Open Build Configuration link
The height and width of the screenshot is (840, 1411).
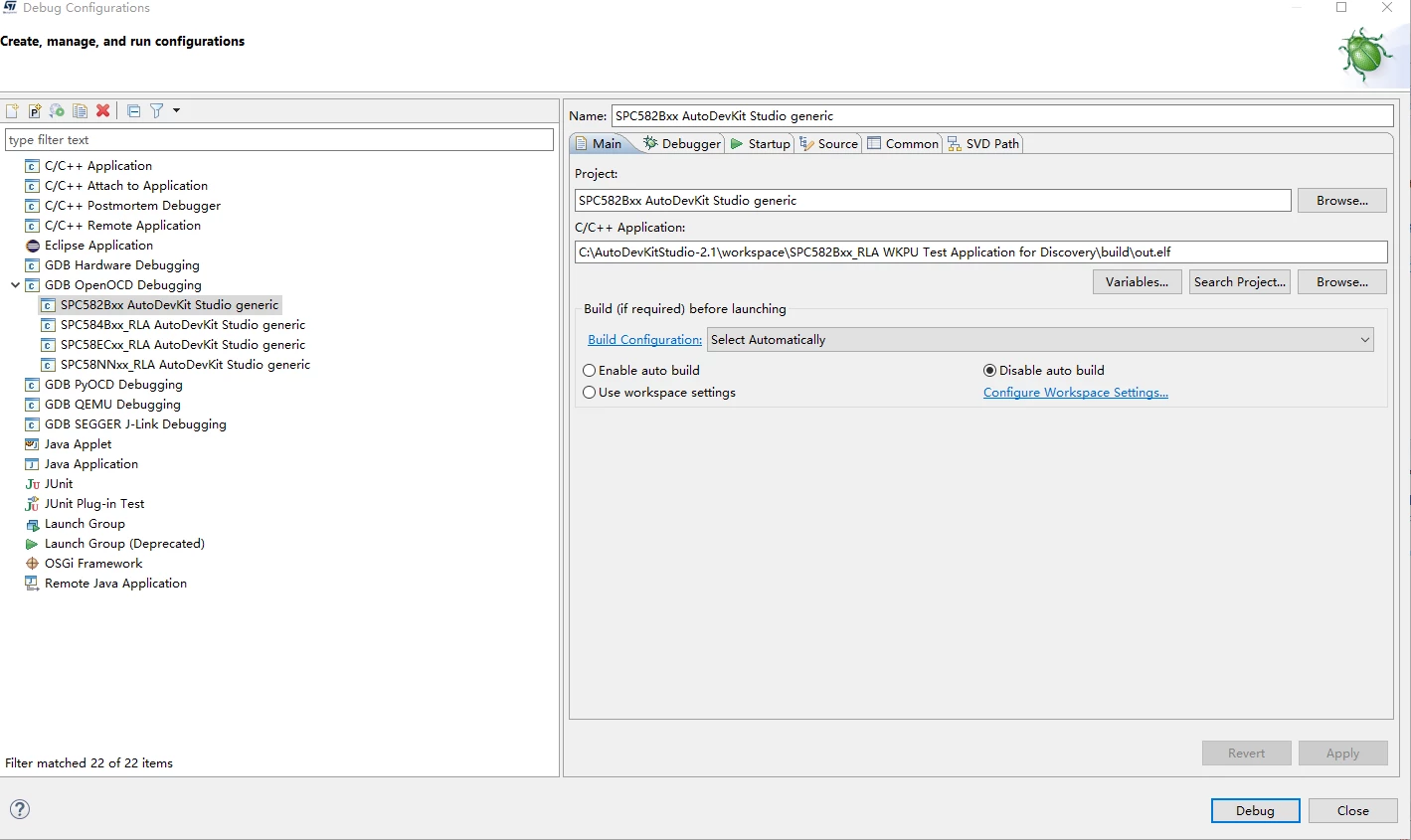(644, 340)
